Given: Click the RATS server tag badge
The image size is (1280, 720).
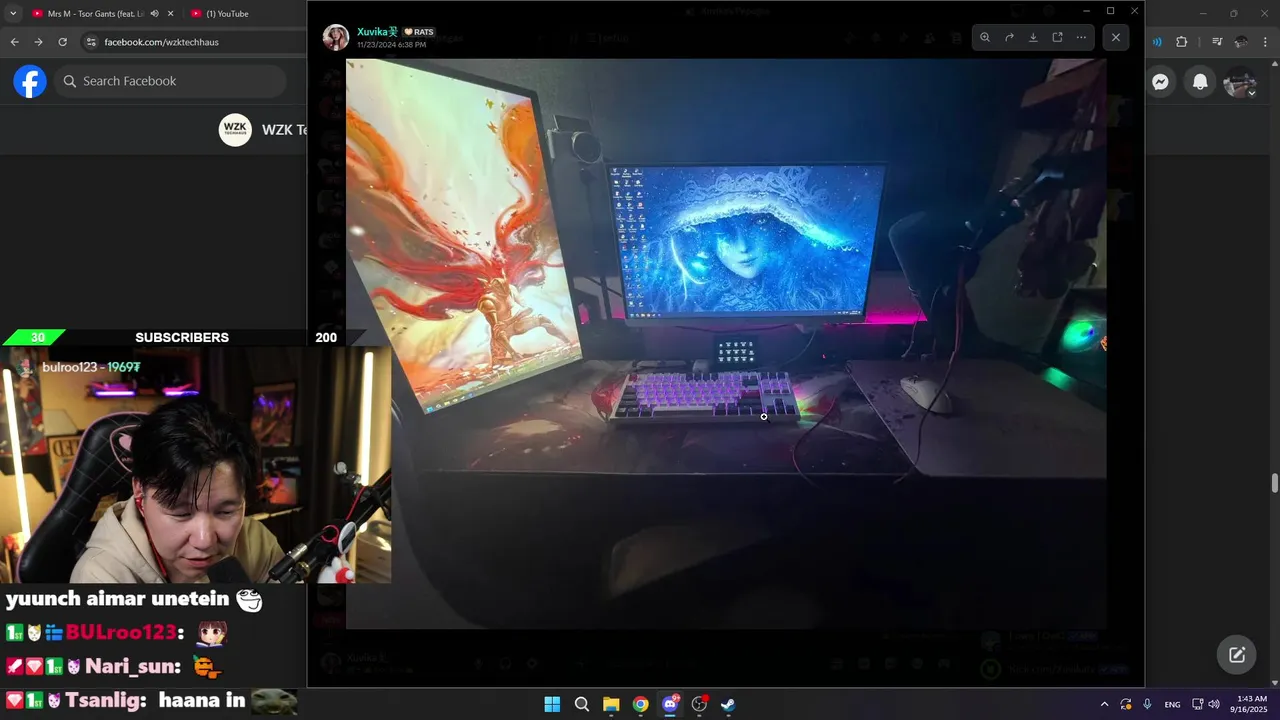Looking at the screenshot, I should coord(419,32).
